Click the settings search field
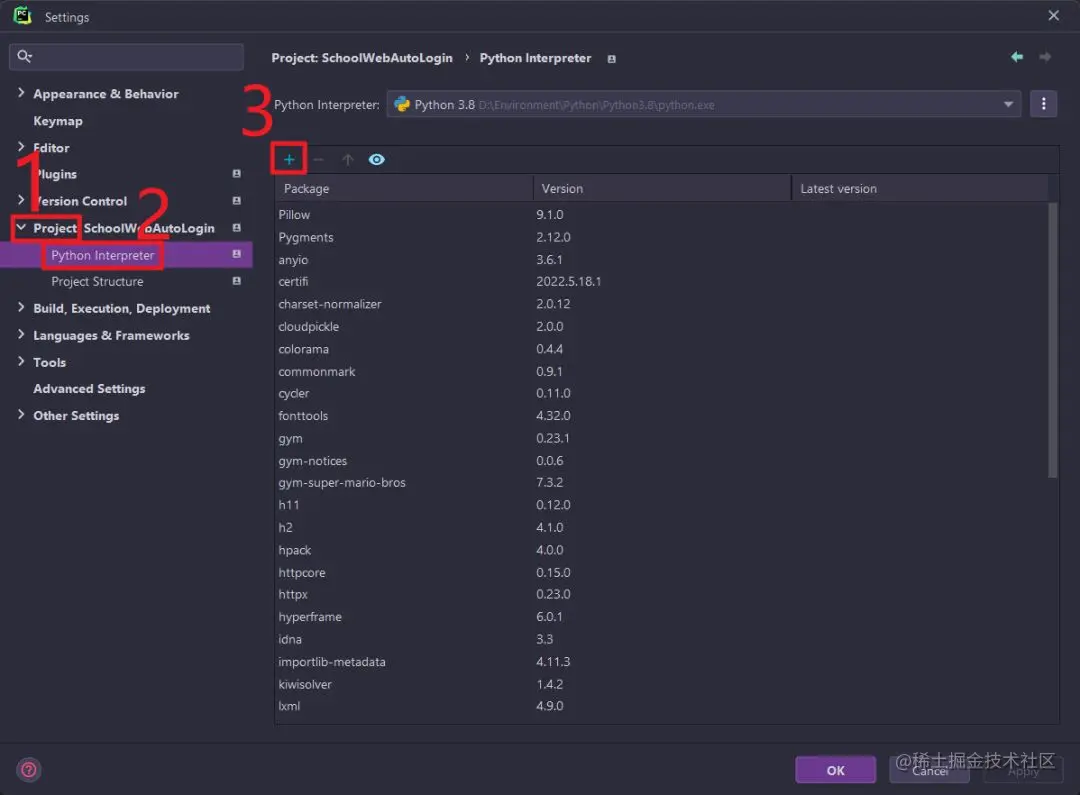 point(127,56)
